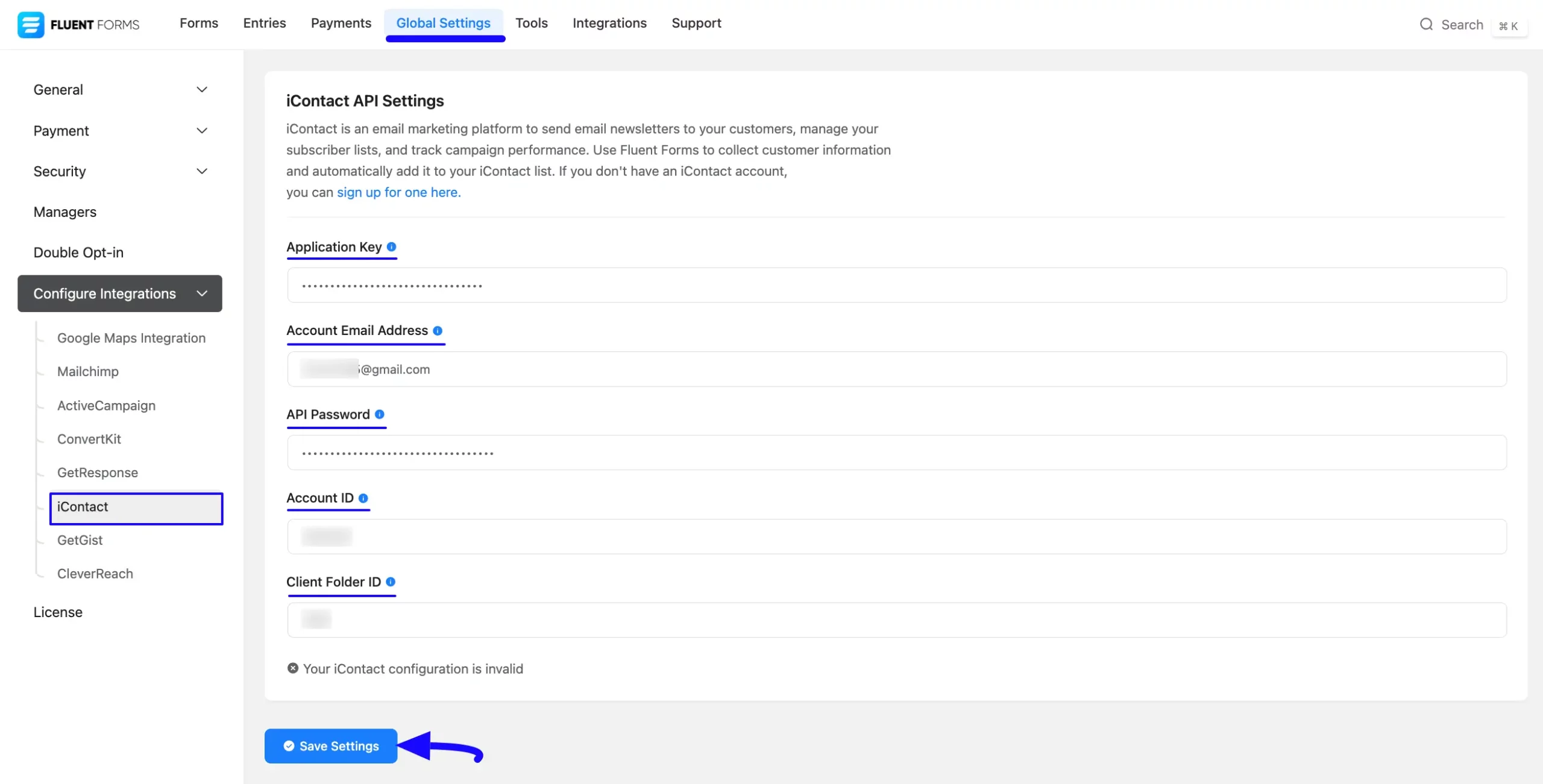Select Google Maps Integration in sidebar

click(x=131, y=338)
